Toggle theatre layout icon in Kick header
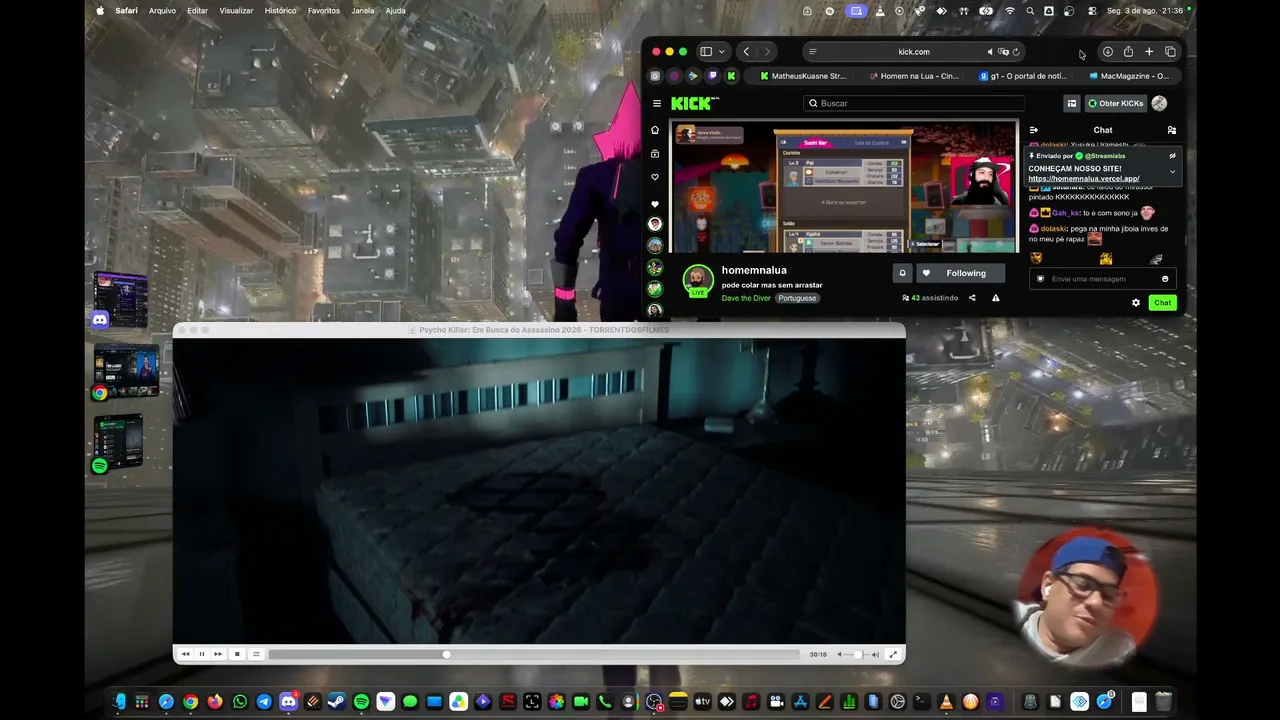The image size is (1280, 720). (x=1072, y=103)
